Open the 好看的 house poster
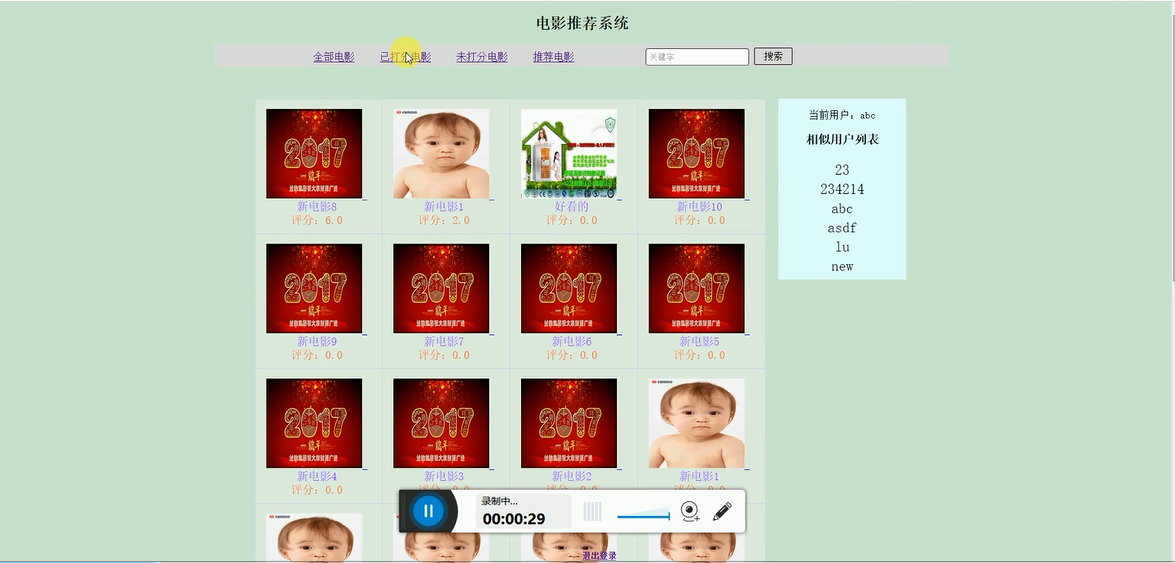 [569, 154]
